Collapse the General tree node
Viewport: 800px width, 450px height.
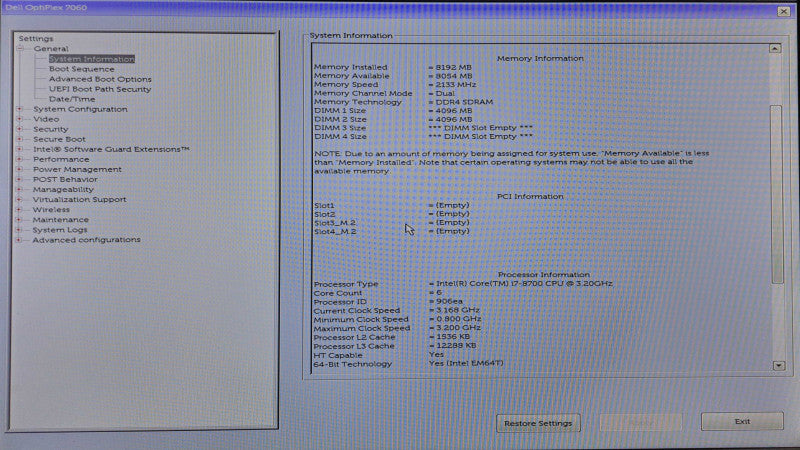(20, 49)
